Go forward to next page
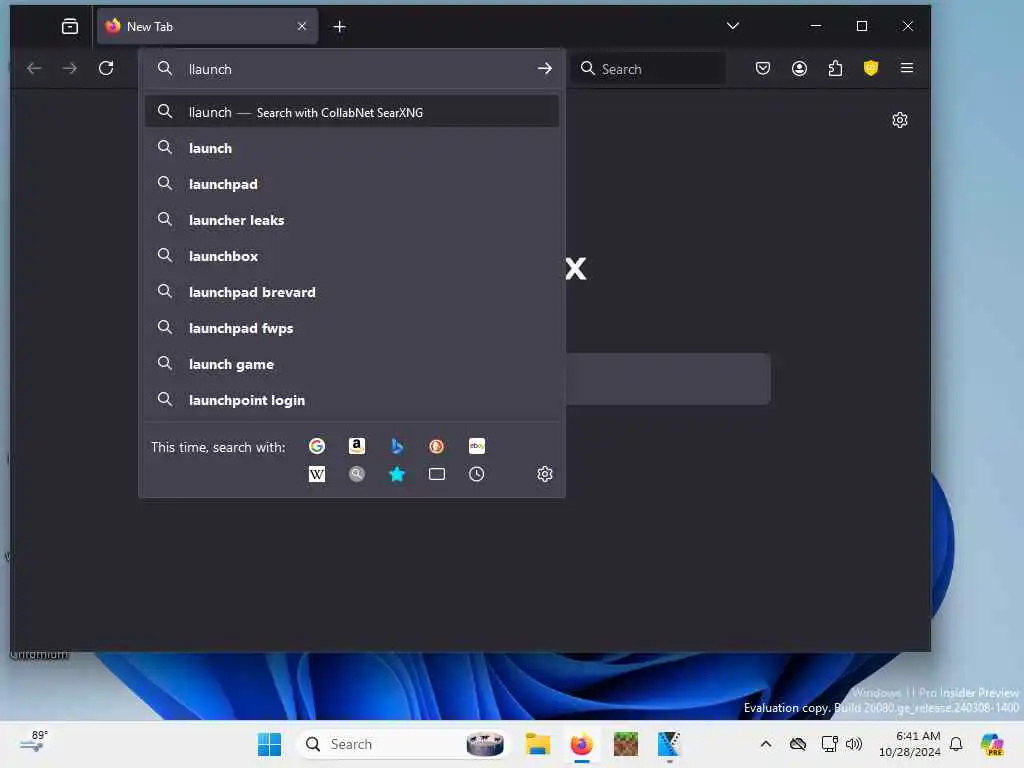 [70, 68]
